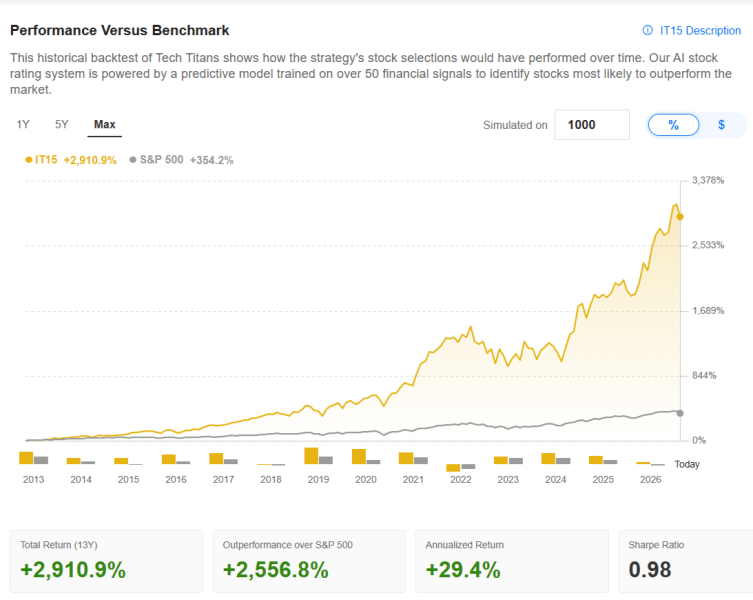Viewport: 753px width, 600px height.
Task: Click the gray S&P 500 legend dot
Action: [133, 160]
